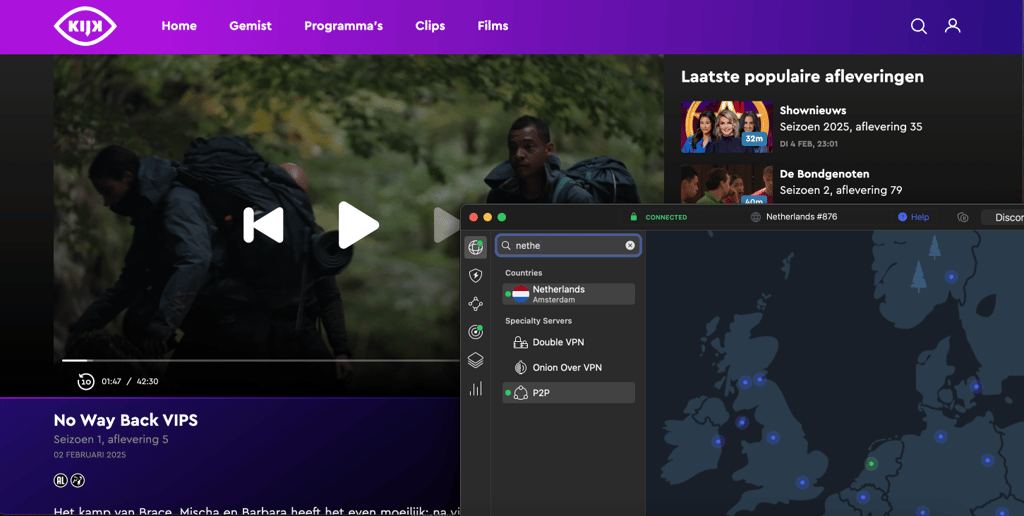Click the 'Countries' heading
This screenshot has width=1024, height=516.
tap(524, 273)
